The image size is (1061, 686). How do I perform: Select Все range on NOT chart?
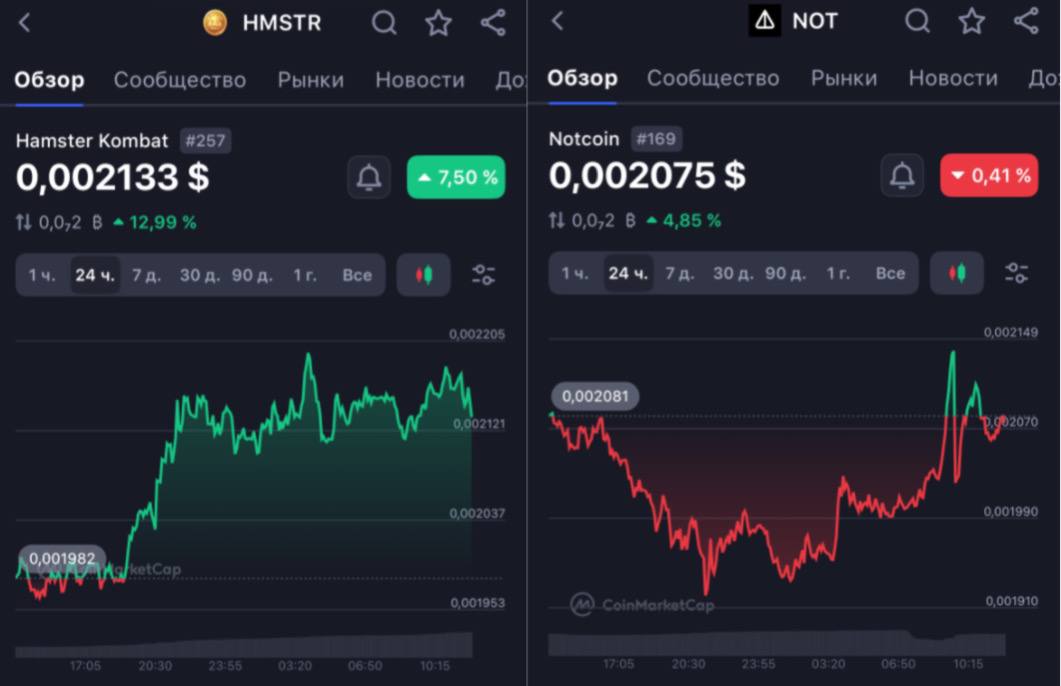tap(890, 273)
